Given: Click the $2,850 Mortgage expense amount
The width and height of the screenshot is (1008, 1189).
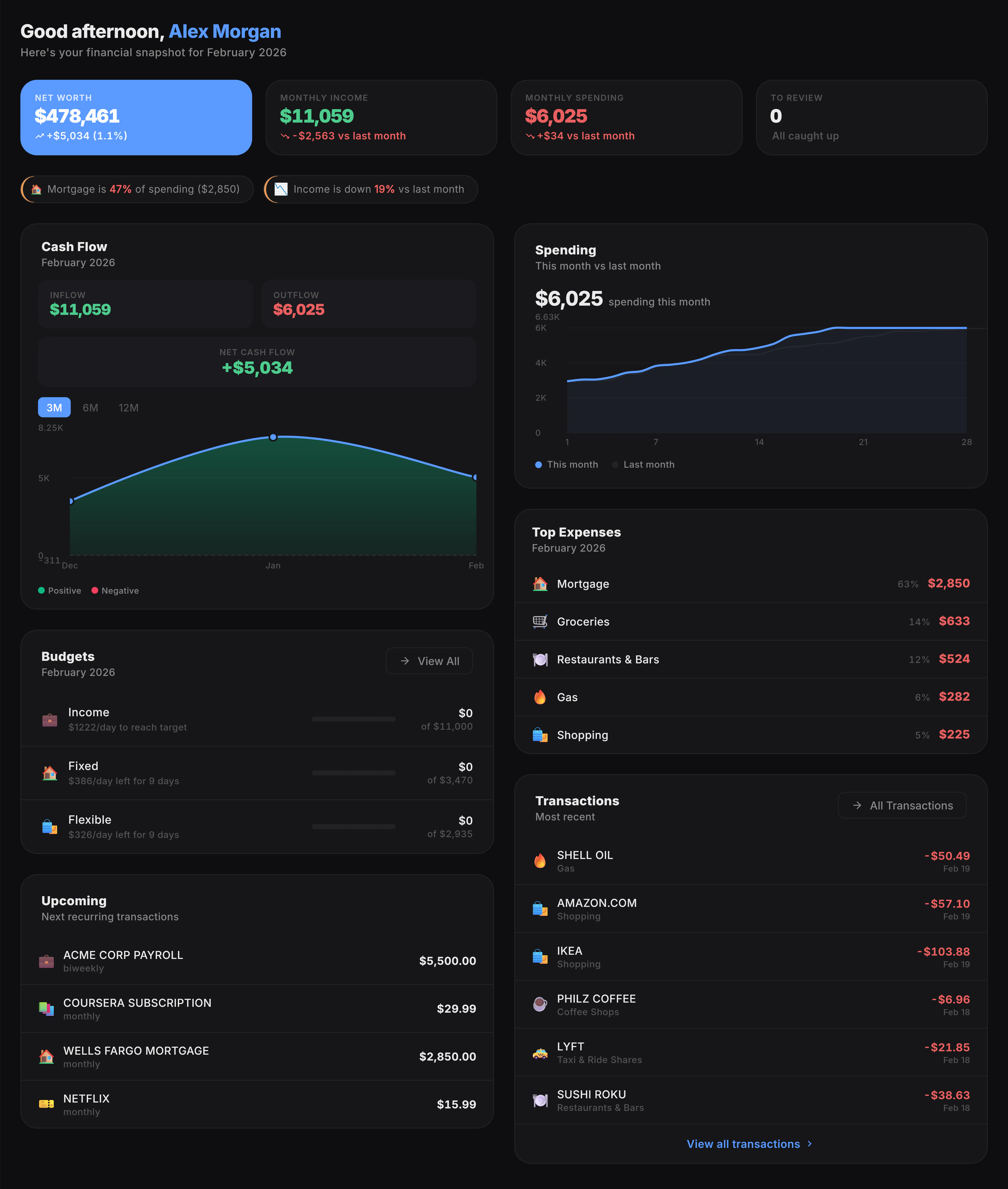Looking at the screenshot, I should (949, 583).
